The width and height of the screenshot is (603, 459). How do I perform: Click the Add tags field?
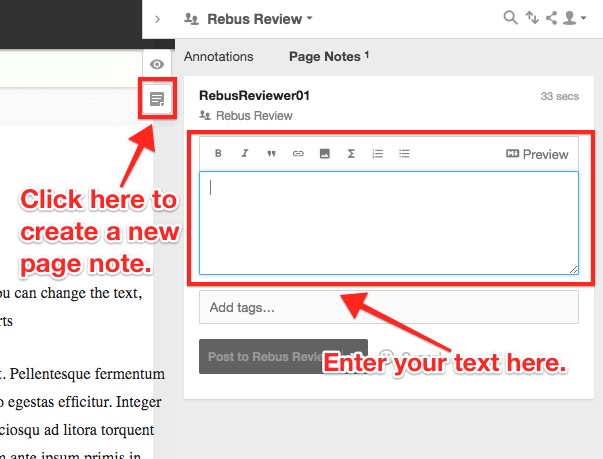pos(389,307)
